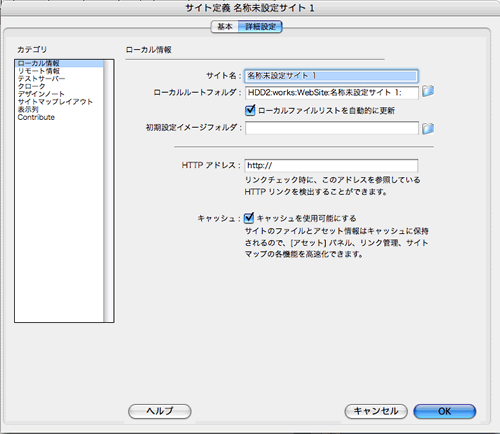Select the 詳細設定 tab

260,27
